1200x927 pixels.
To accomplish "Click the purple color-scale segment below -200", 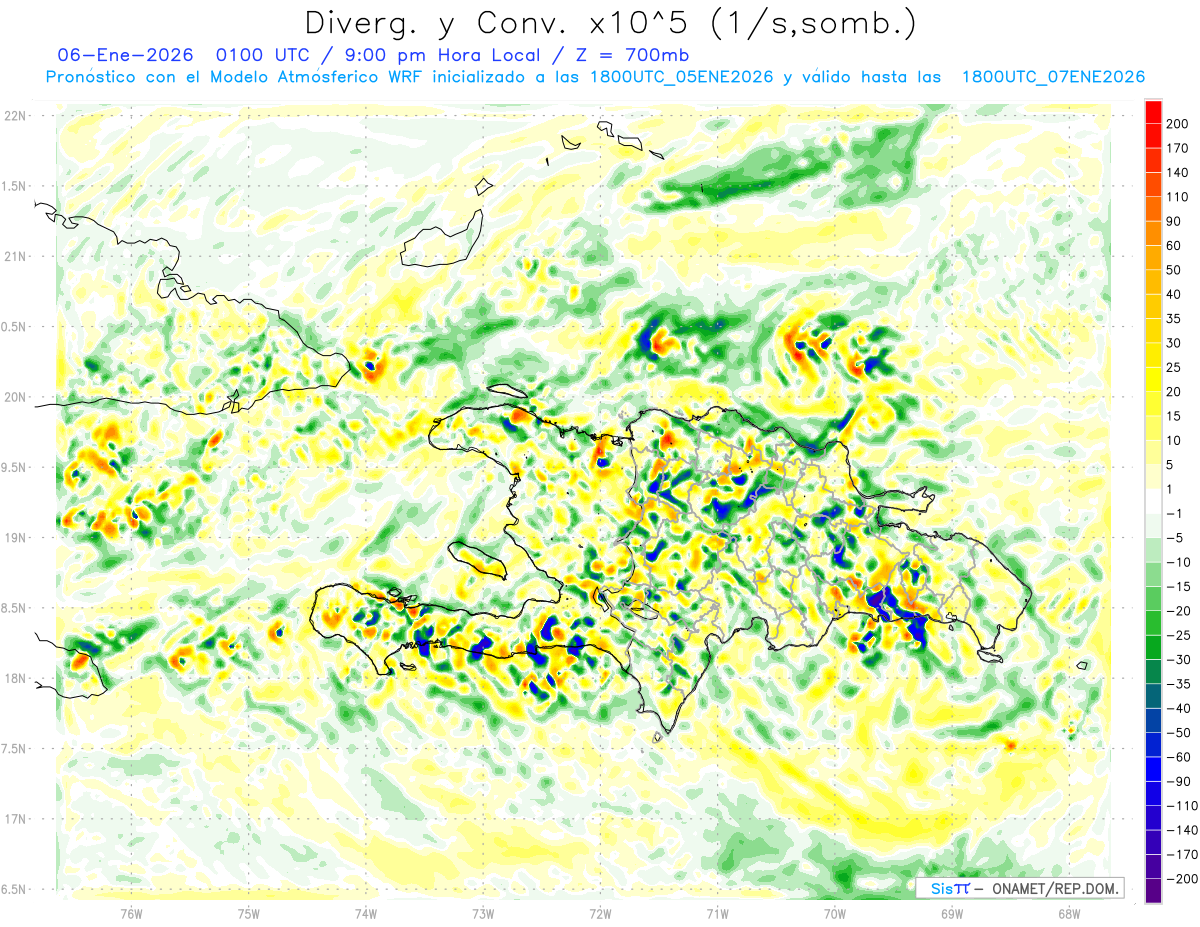I will click(x=1154, y=892).
